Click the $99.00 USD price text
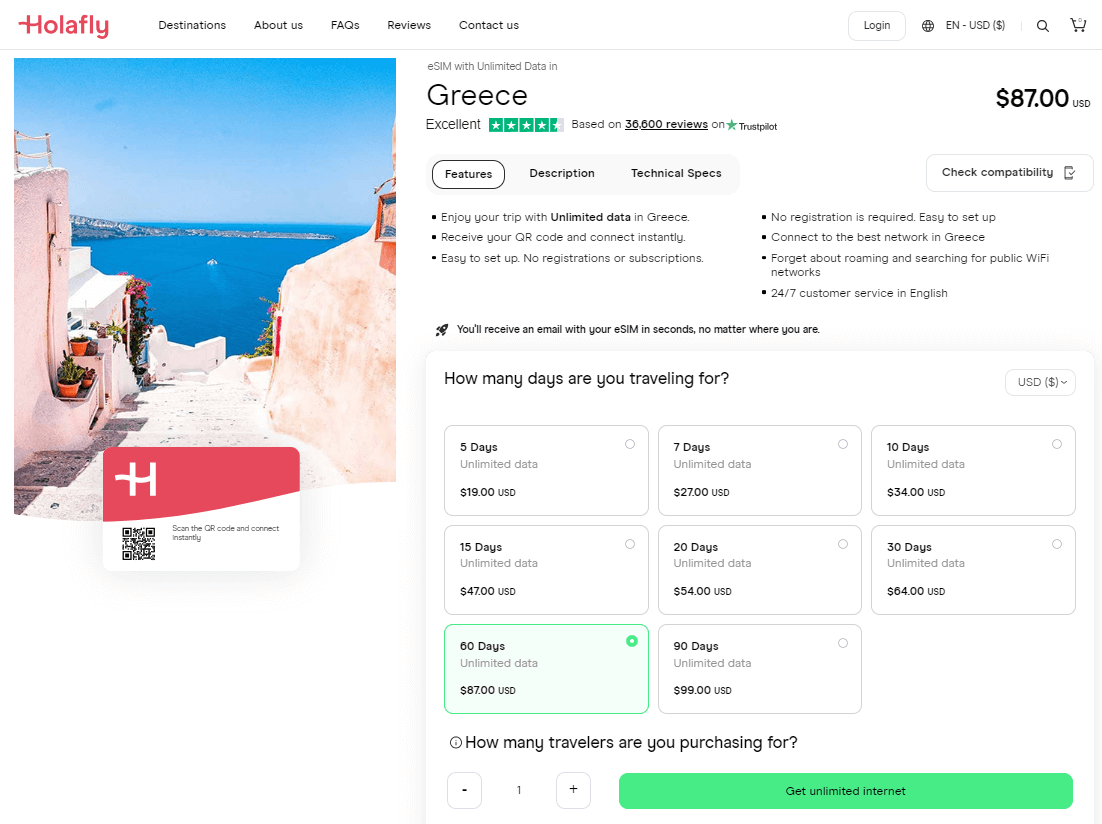Viewport: 1102px width, 824px height. pyautogui.click(x=702, y=690)
